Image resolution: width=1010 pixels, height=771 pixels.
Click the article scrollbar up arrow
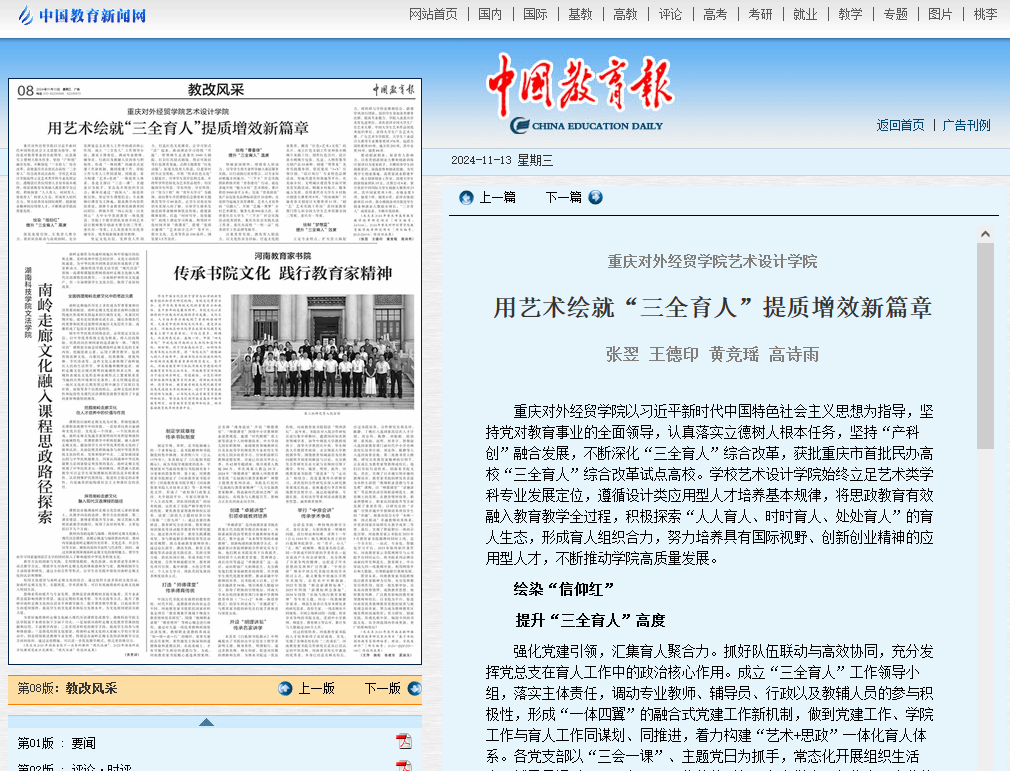(x=985, y=234)
